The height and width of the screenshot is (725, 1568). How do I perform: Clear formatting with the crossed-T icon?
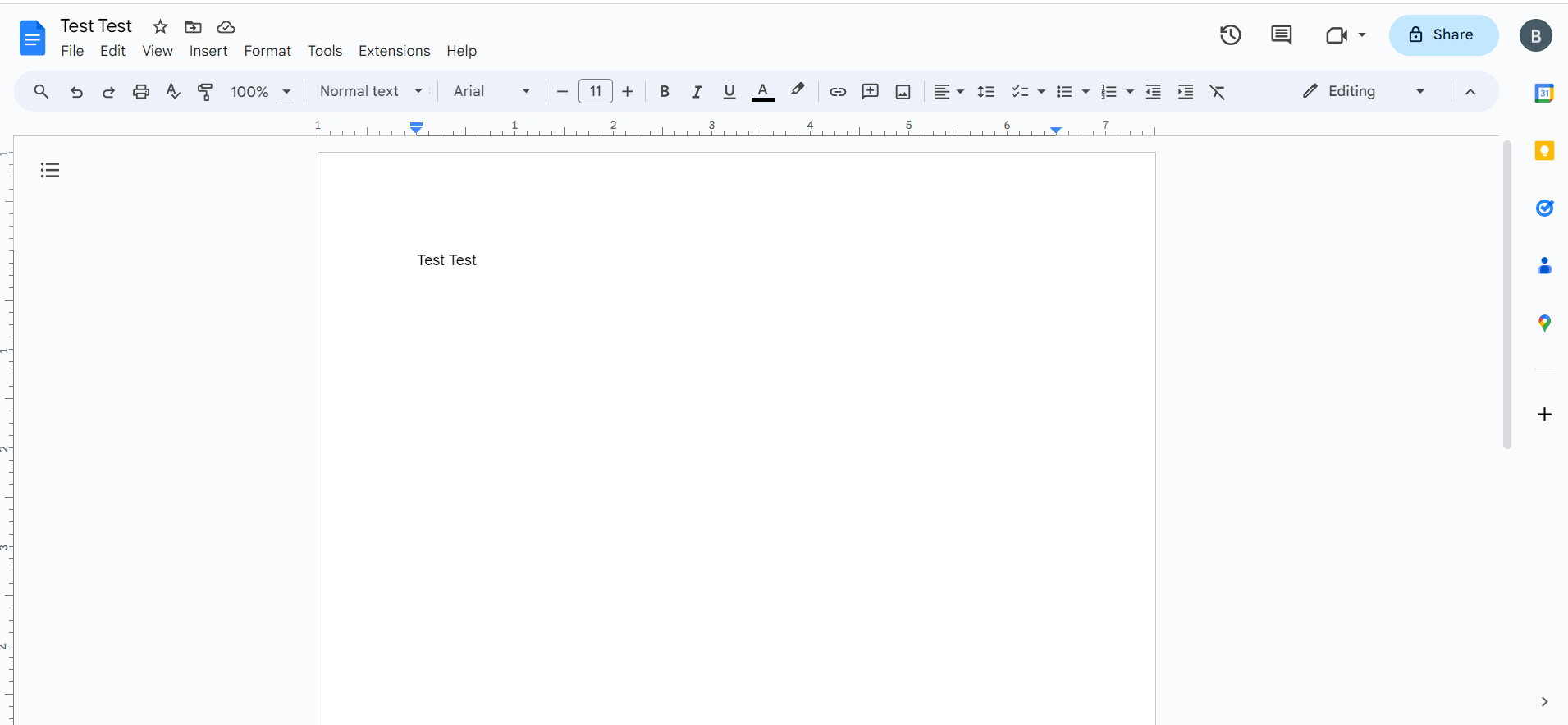pos(1218,91)
